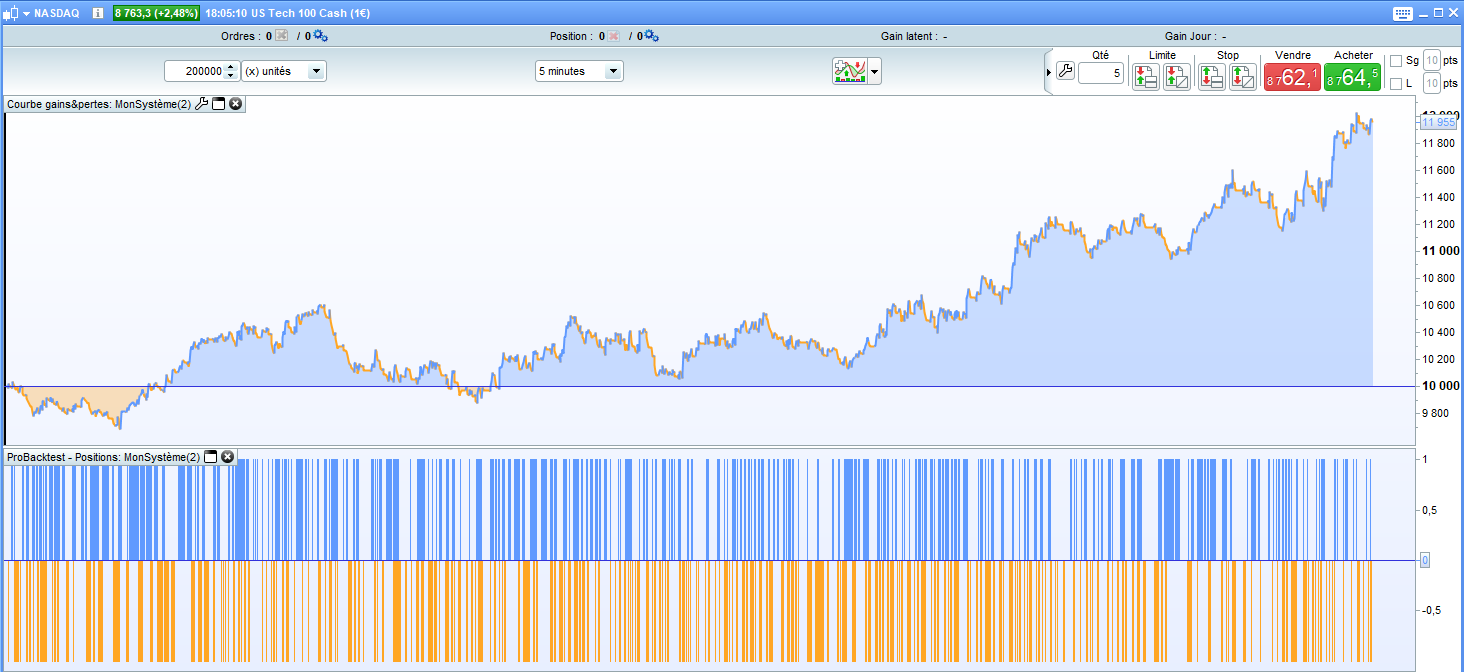This screenshot has height=672, width=1464.
Task: Open the instrument info 'i' icon
Action: (97, 14)
